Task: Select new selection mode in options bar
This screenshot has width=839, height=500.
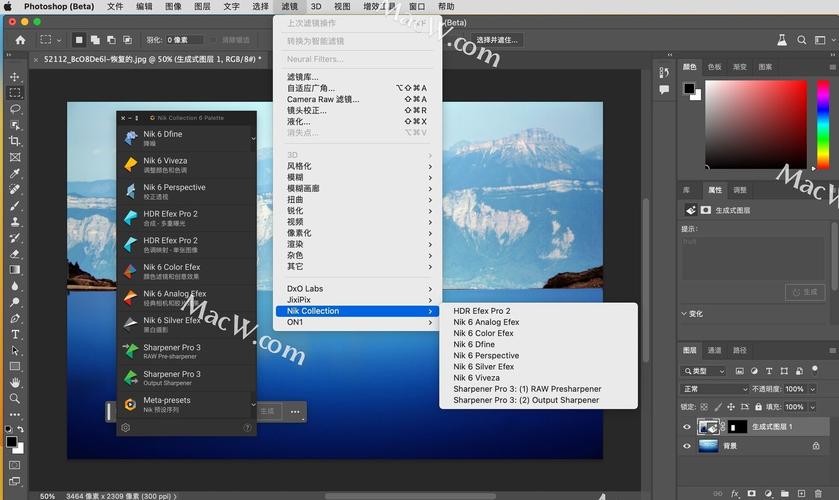Action: (x=79, y=40)
